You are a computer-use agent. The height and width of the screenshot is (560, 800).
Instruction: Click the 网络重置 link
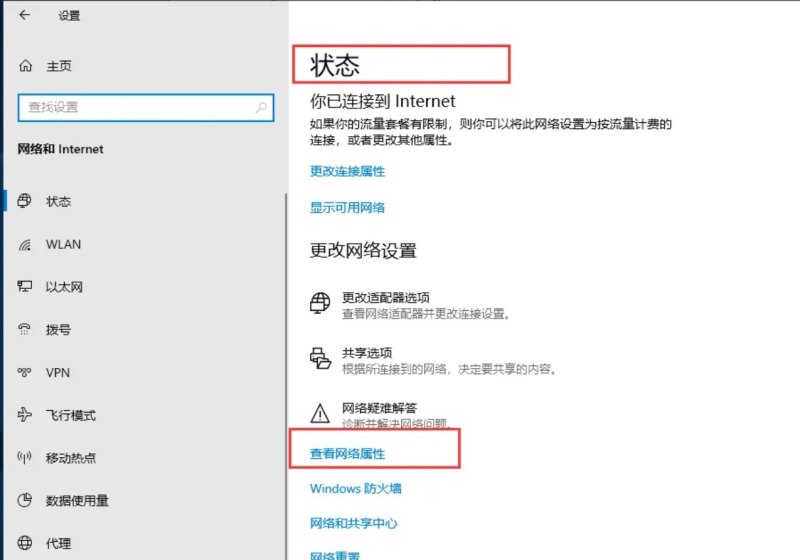(x=335, y=555)
